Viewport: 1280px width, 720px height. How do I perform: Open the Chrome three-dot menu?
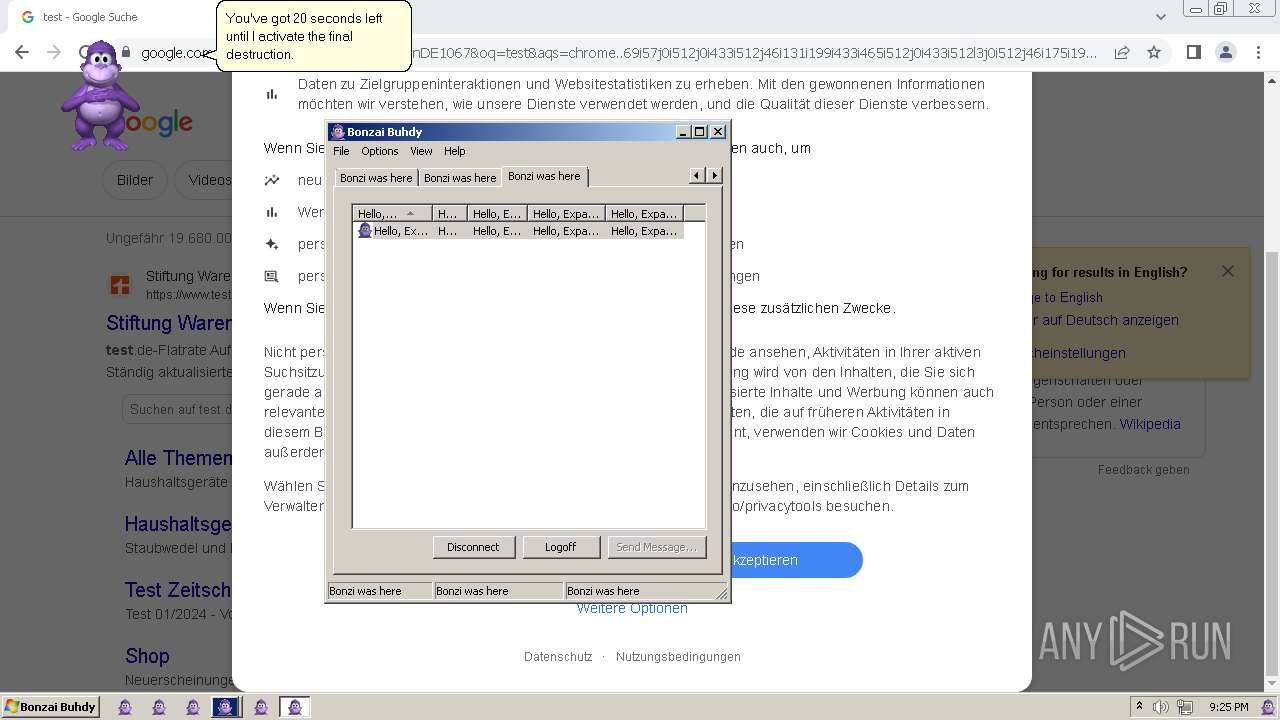(1256, 53)
